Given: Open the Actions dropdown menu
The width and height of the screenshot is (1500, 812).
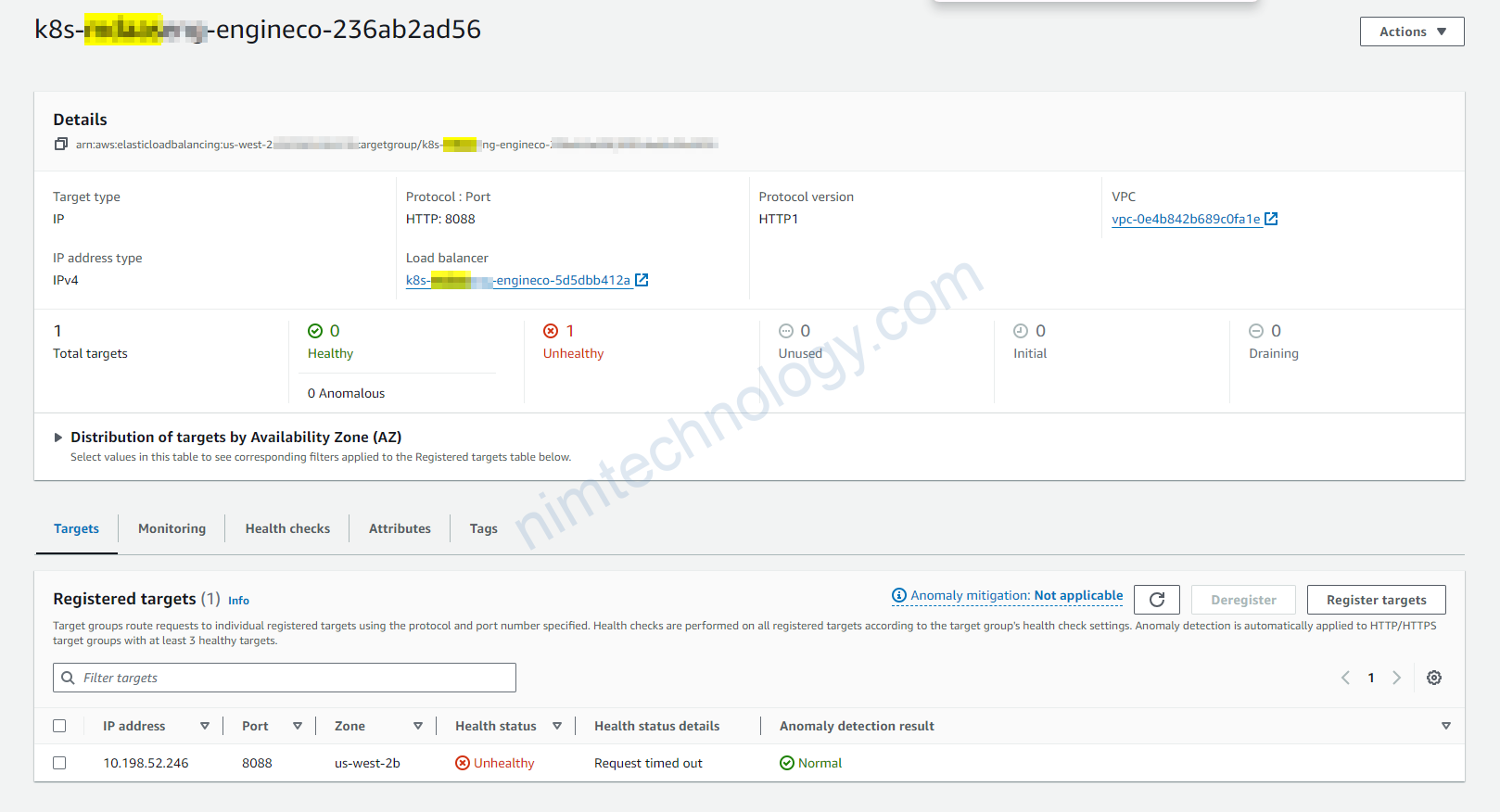Looking at the screenshot, I should [1411, 32].
